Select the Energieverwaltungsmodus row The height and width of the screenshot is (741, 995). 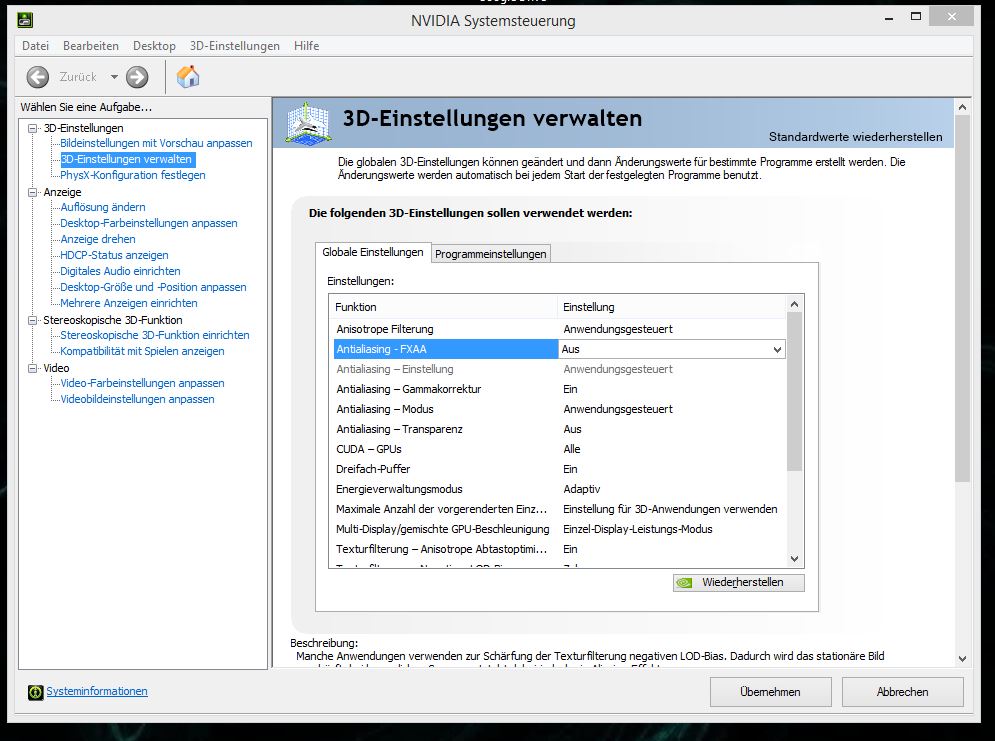click(559, 489)
